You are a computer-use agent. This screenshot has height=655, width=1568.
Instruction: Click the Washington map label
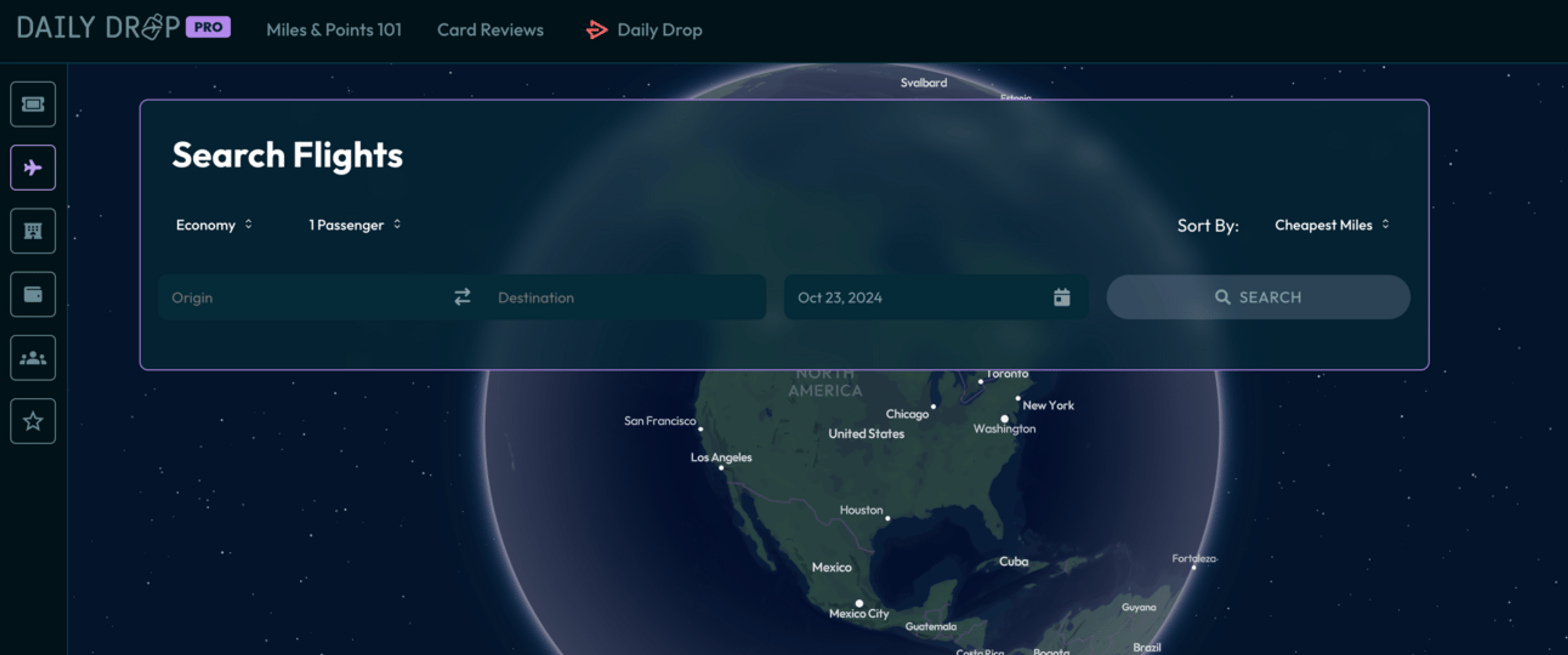[1004, 429]
